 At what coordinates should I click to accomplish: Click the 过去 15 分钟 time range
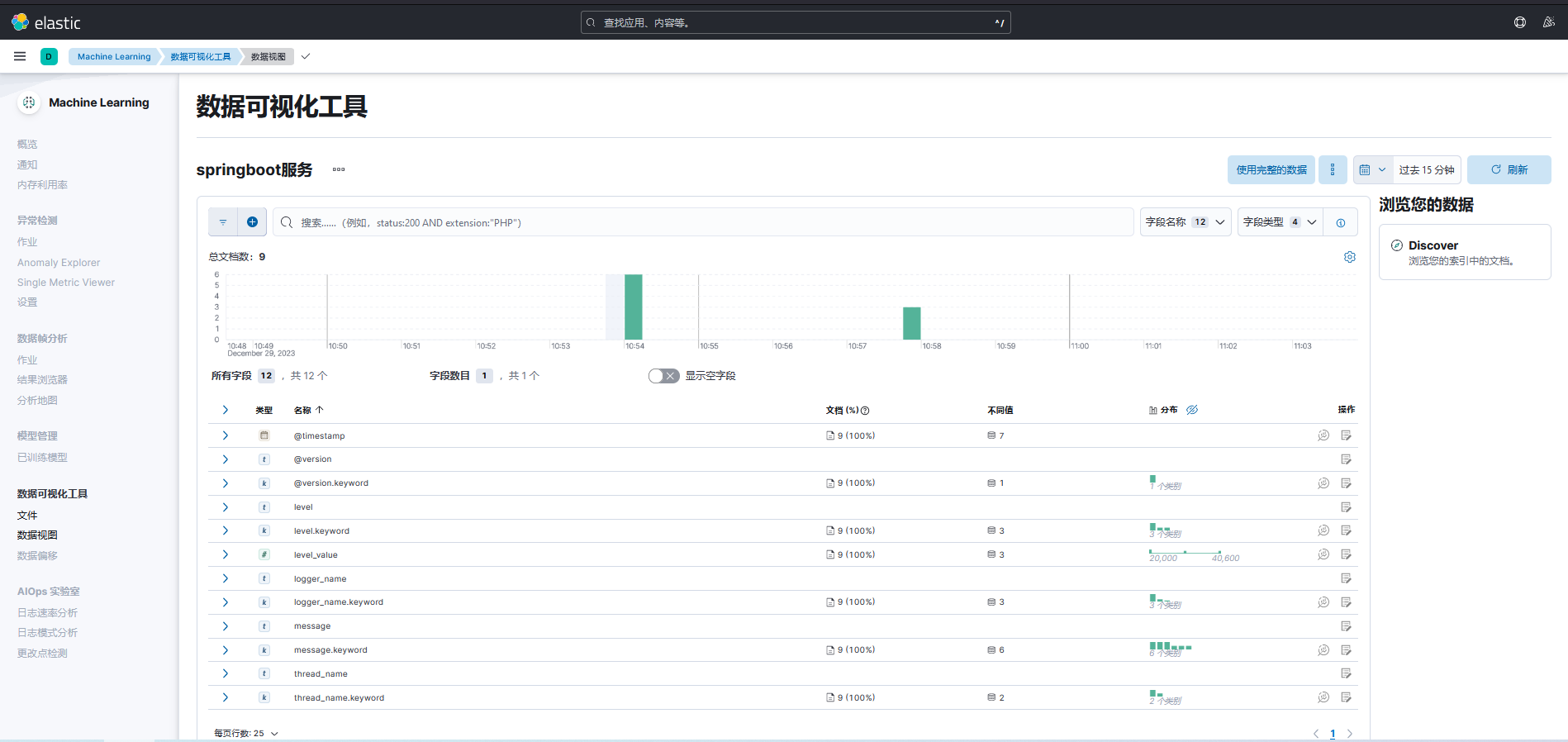click(x=1427, y=169)
